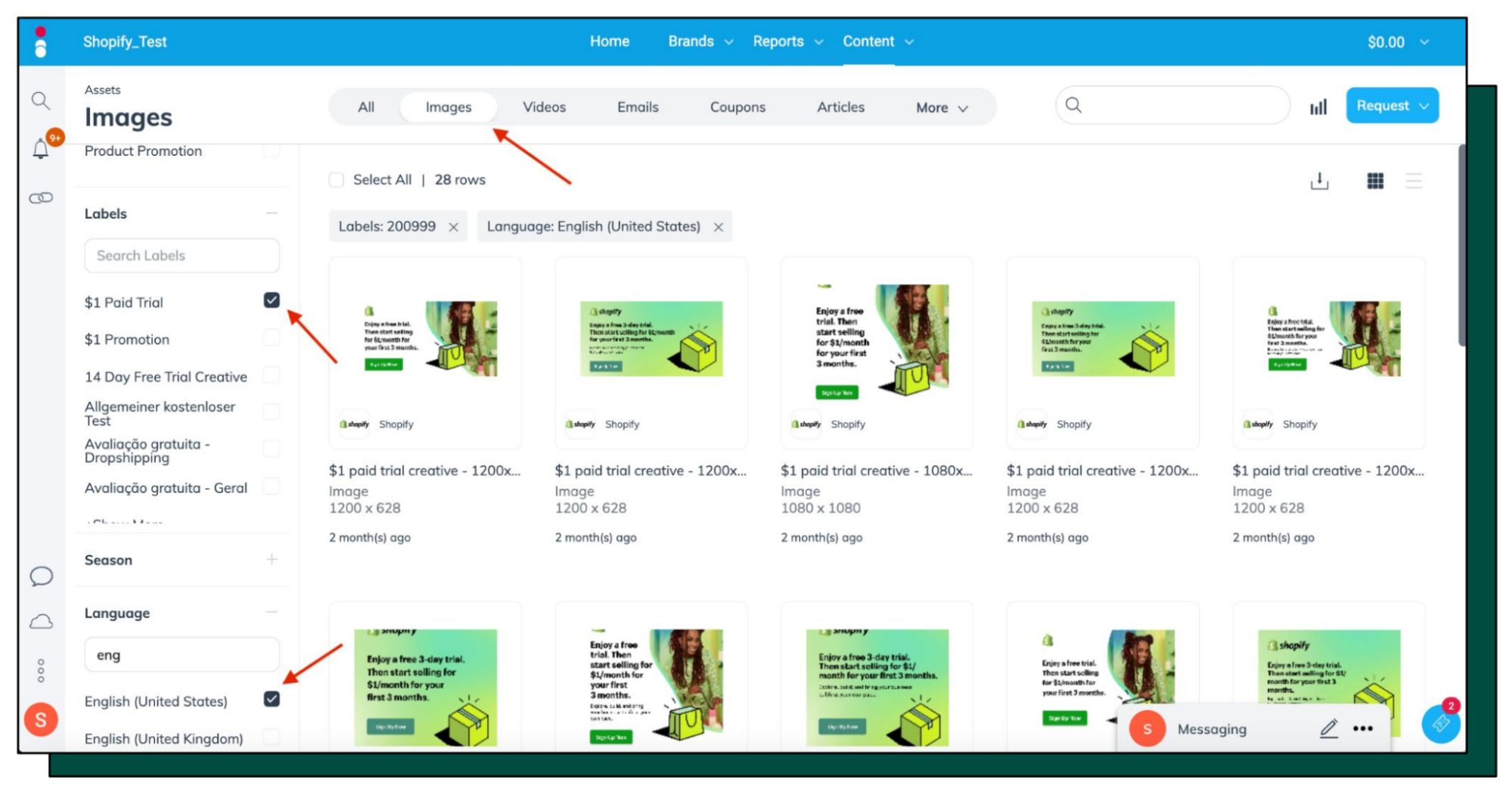Click the download icon above the grid
The image size is (1512, 795).
[x=1319, y=181]
